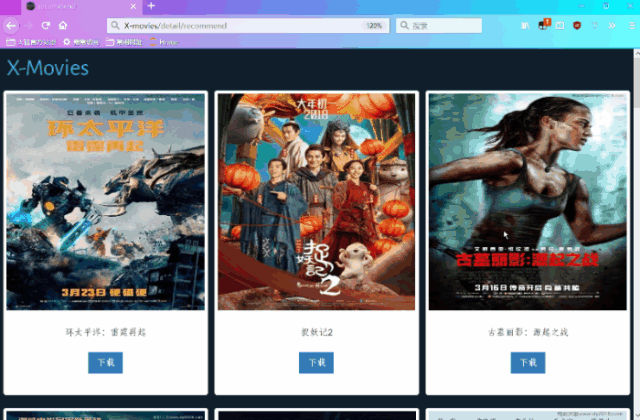Image resolution: width=640 pixels, height=420 pixels.
Task: Click the 环太平洋：雷霆再起 title text
Action: coord(106,332)
